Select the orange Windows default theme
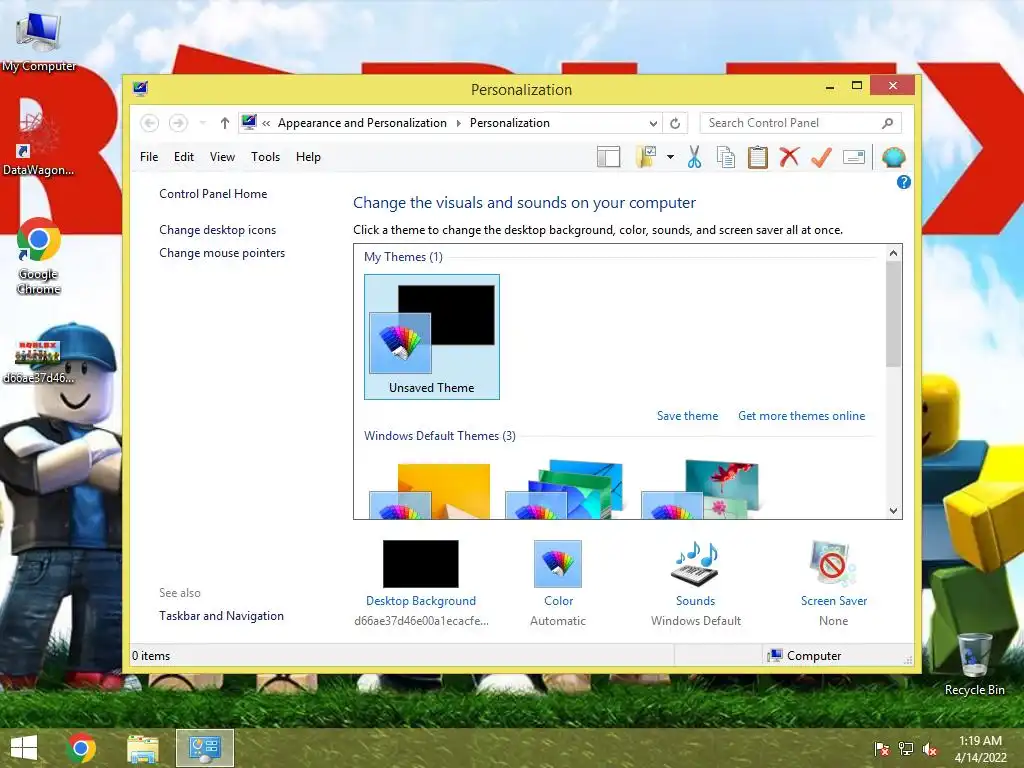This screenshot has height=768, width=1024. click(x=430, y=490)
